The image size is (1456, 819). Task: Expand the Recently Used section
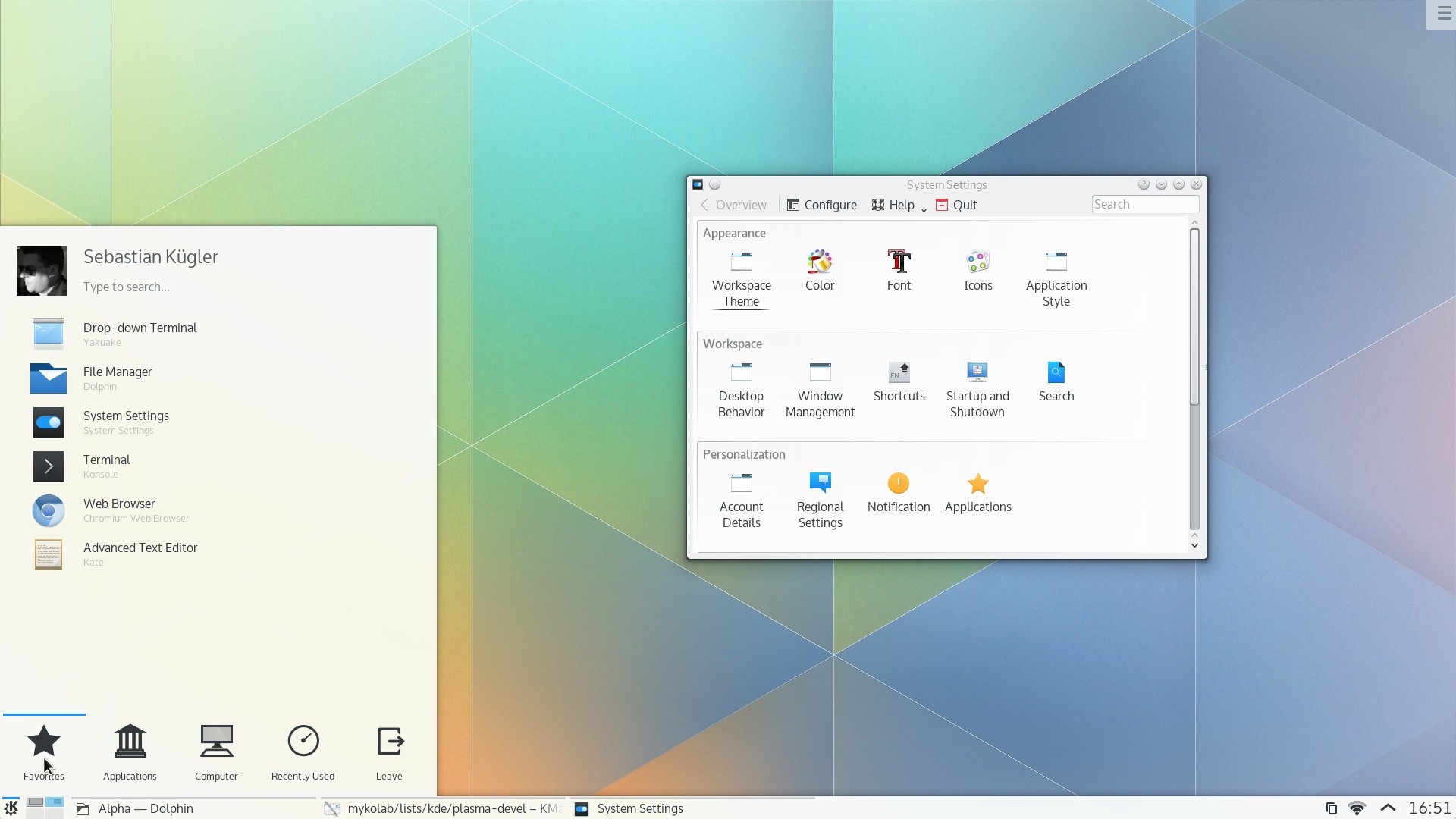point(302,750)
